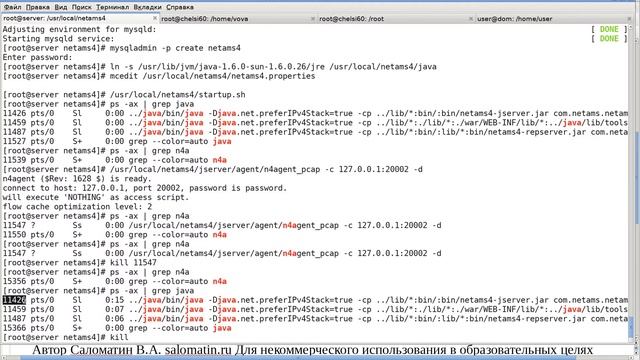Open the Вкладки menu
640x360 pixels.
pyautogui.click(x=147, y=7)
